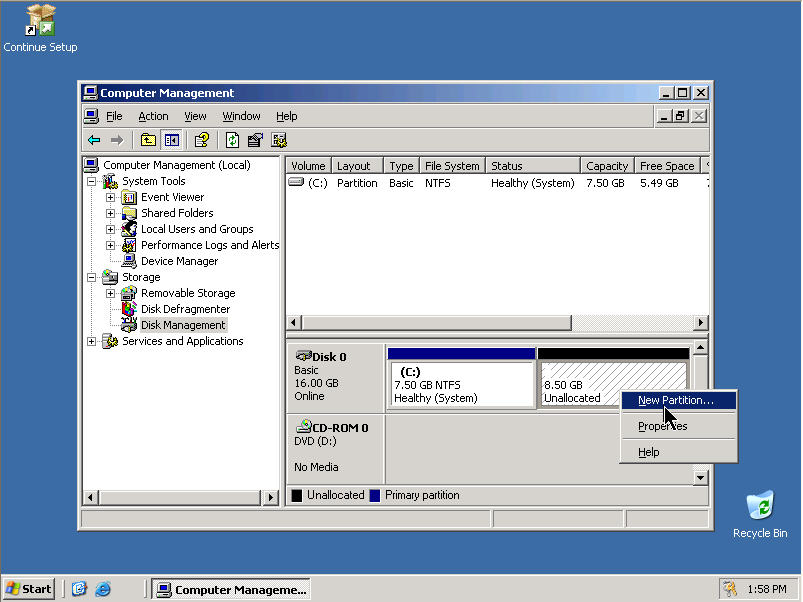Click the disk pane scroll up arrow
This screenshot has height=602, width=803.
(x=700, y=348)
